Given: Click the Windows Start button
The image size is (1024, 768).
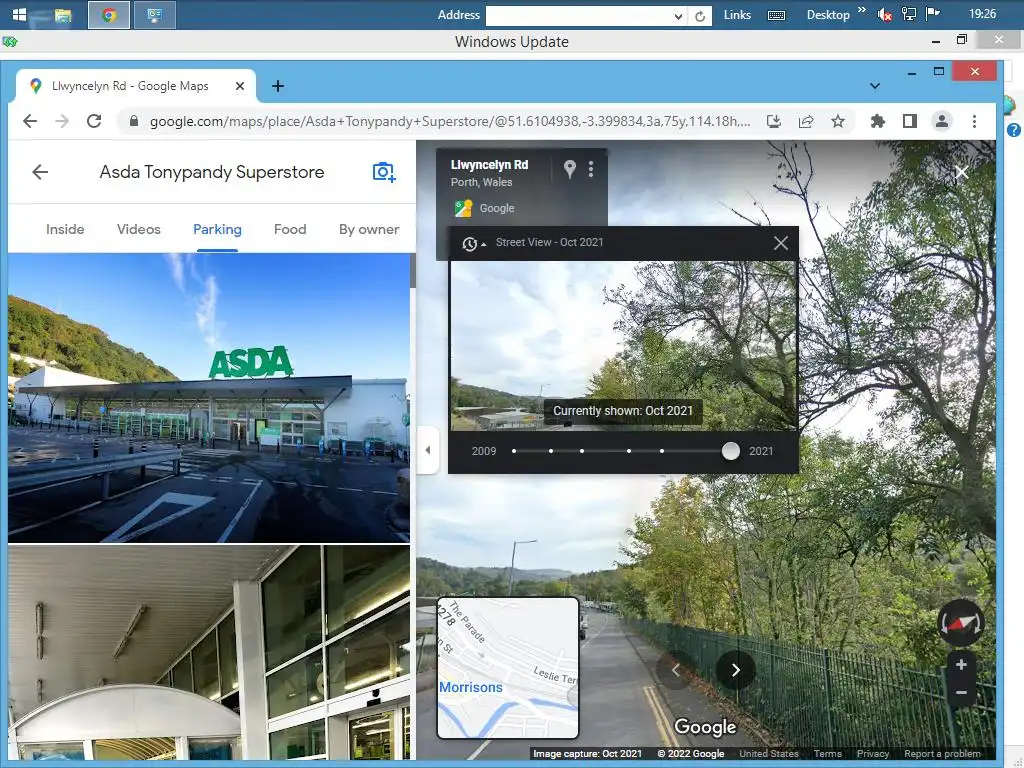Looking at the screenshot, I should (x=19, y=14).
